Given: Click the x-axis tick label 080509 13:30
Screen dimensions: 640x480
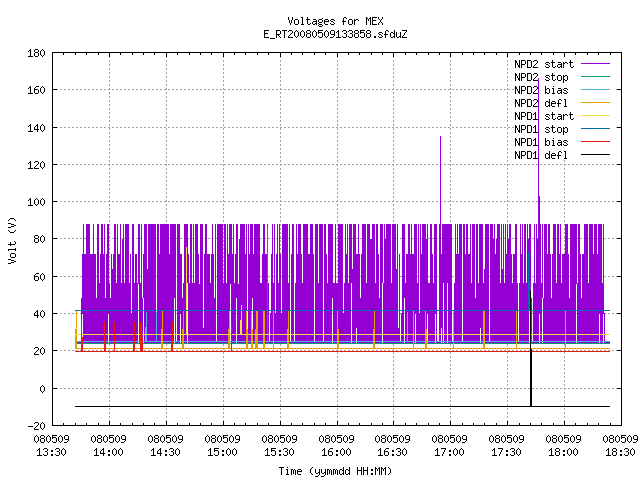Looking at the screenshot, I should pyautogui.click(x=51, y=446).
